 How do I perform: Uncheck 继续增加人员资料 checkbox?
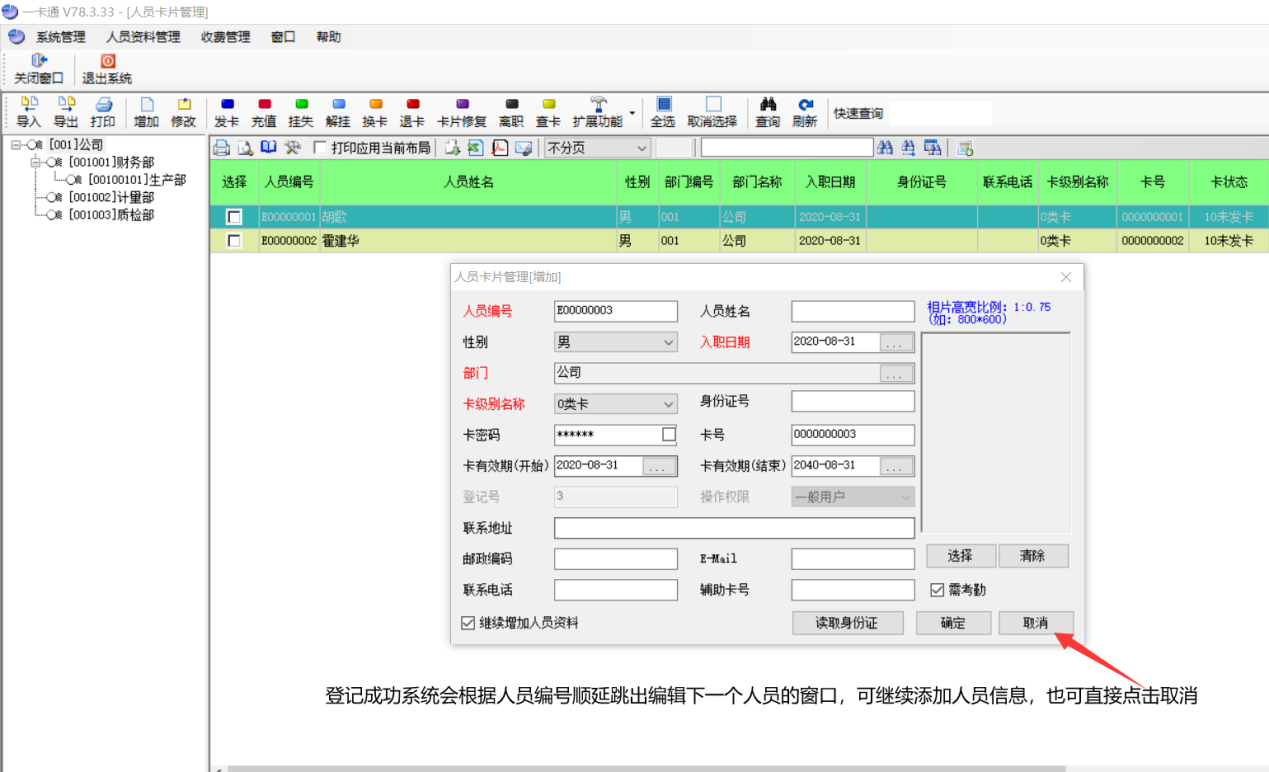(x=468, y=623)
